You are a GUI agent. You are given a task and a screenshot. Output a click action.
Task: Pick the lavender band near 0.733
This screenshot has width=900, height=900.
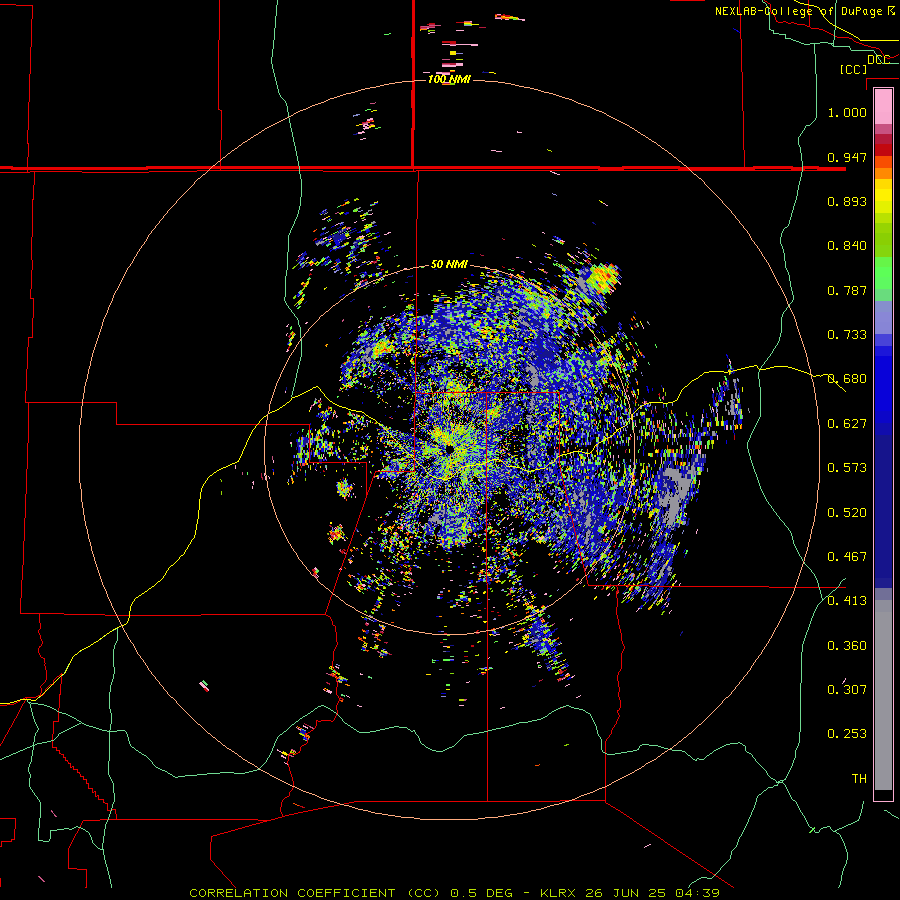point(883,317)
